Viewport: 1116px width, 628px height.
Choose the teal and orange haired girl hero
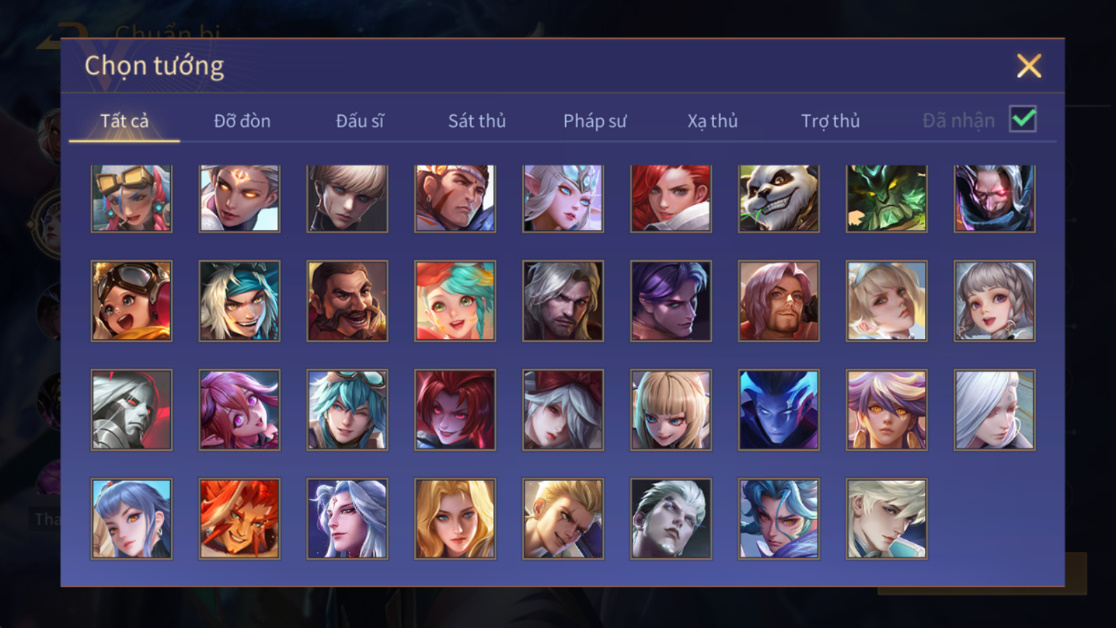(x=455, y=300)
